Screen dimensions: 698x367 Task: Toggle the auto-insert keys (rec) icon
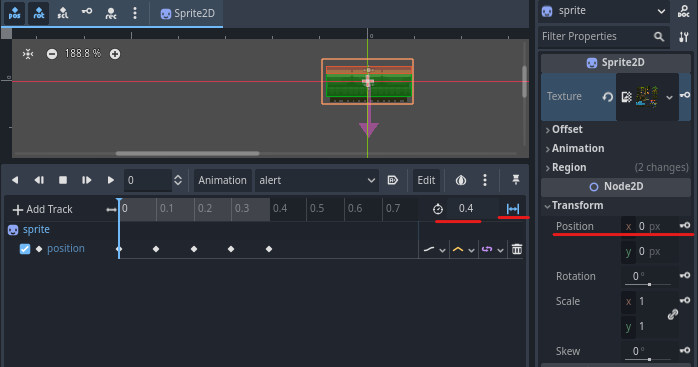coord(111,13)
